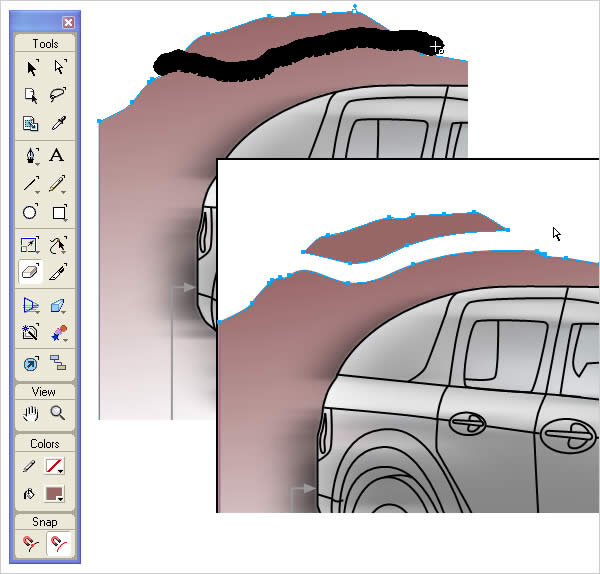Click the car's rear door handle
Screen dimensions: 600x574
click(x=468, y=423)
